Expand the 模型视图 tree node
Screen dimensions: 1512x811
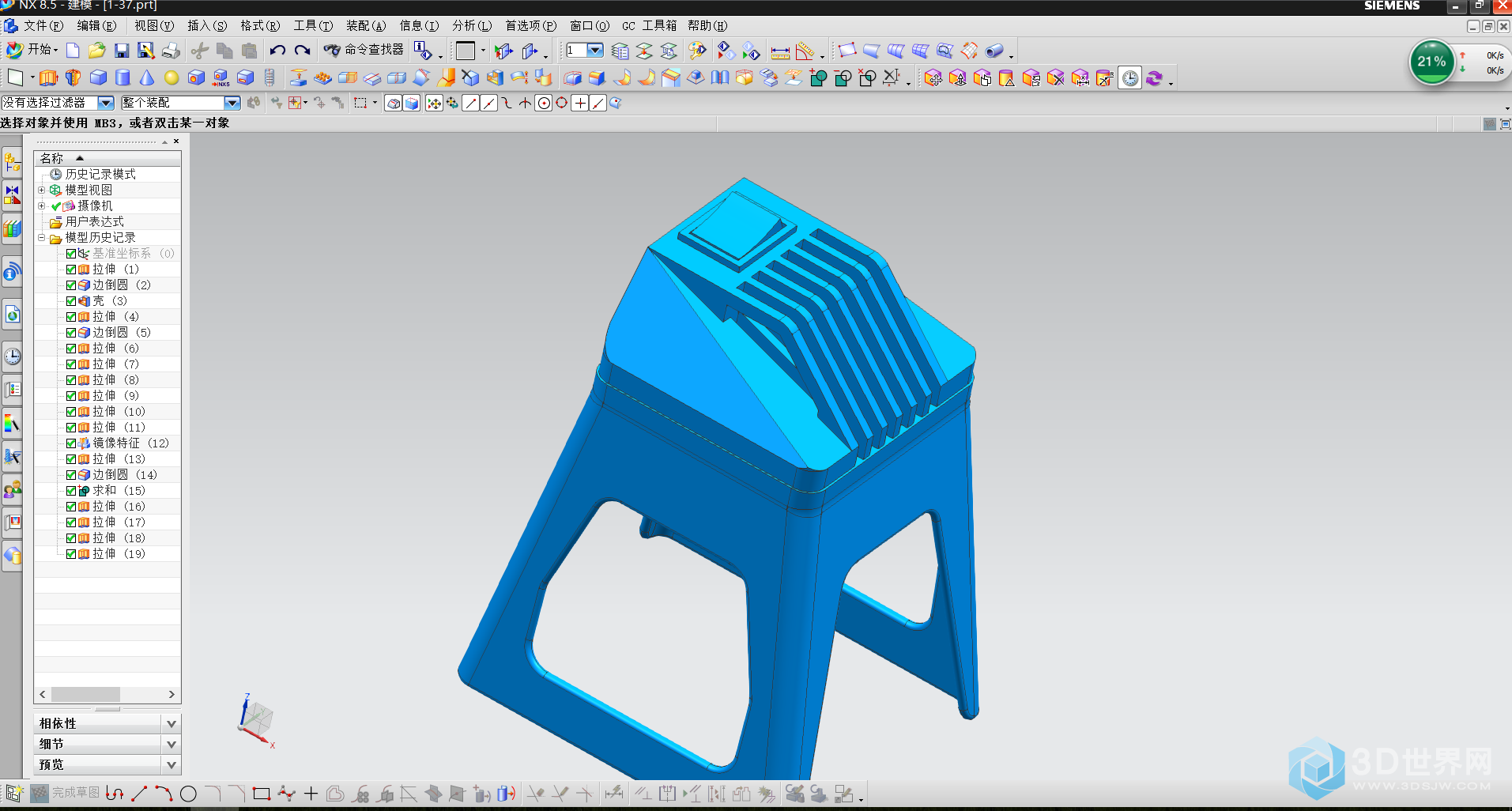tap(42, 190)
